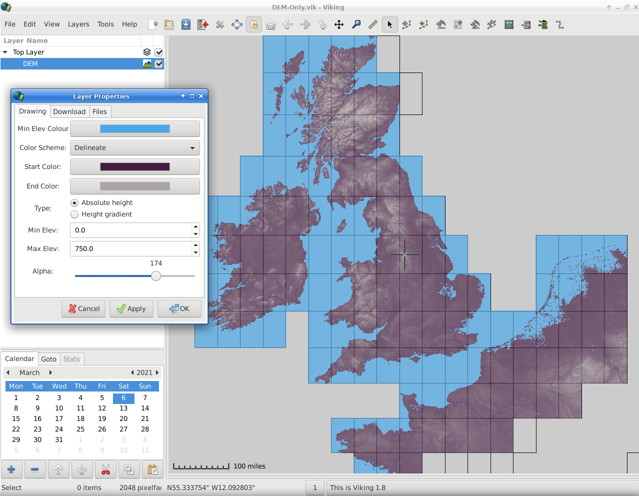The width and height of the screenshot is (639, 496).
Task: Toggle Top Layer visibility checkbox
Action: (x=159, y=52)
